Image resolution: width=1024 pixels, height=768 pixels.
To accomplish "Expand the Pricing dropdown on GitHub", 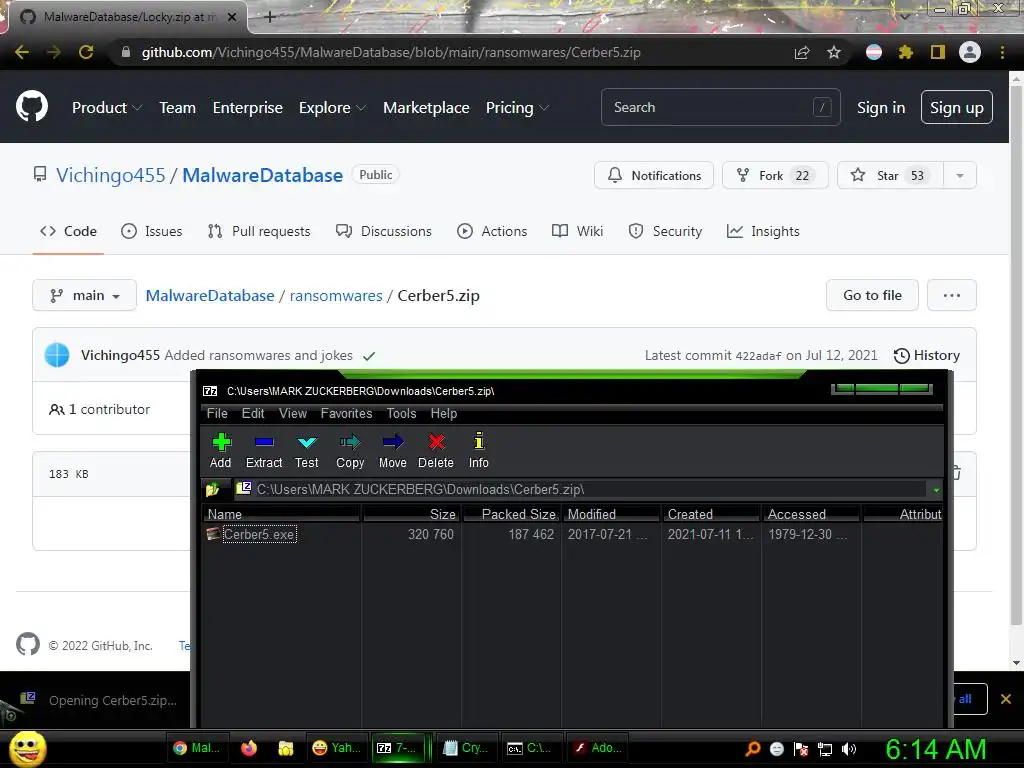I will [x=517, y=108].
